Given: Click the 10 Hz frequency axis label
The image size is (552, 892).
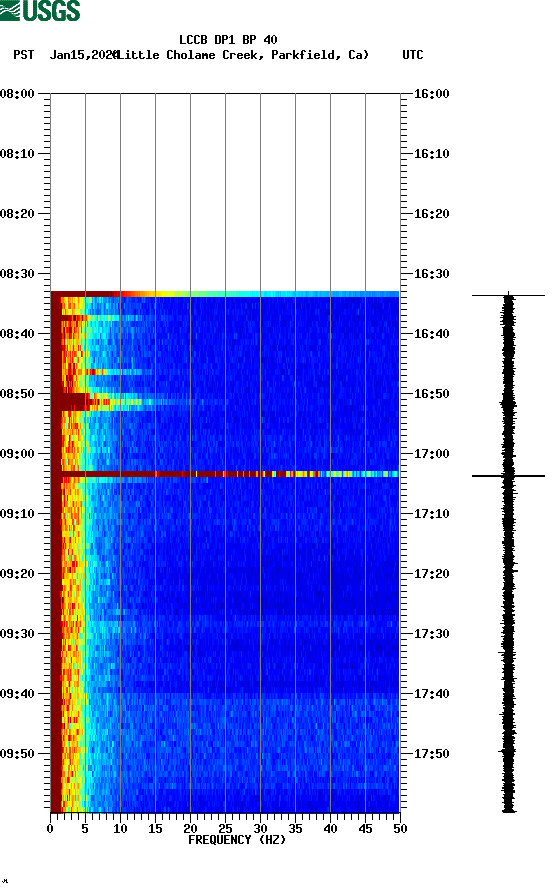Looking at the screenshot, I should pyautogui.click(x=120, y=829).
